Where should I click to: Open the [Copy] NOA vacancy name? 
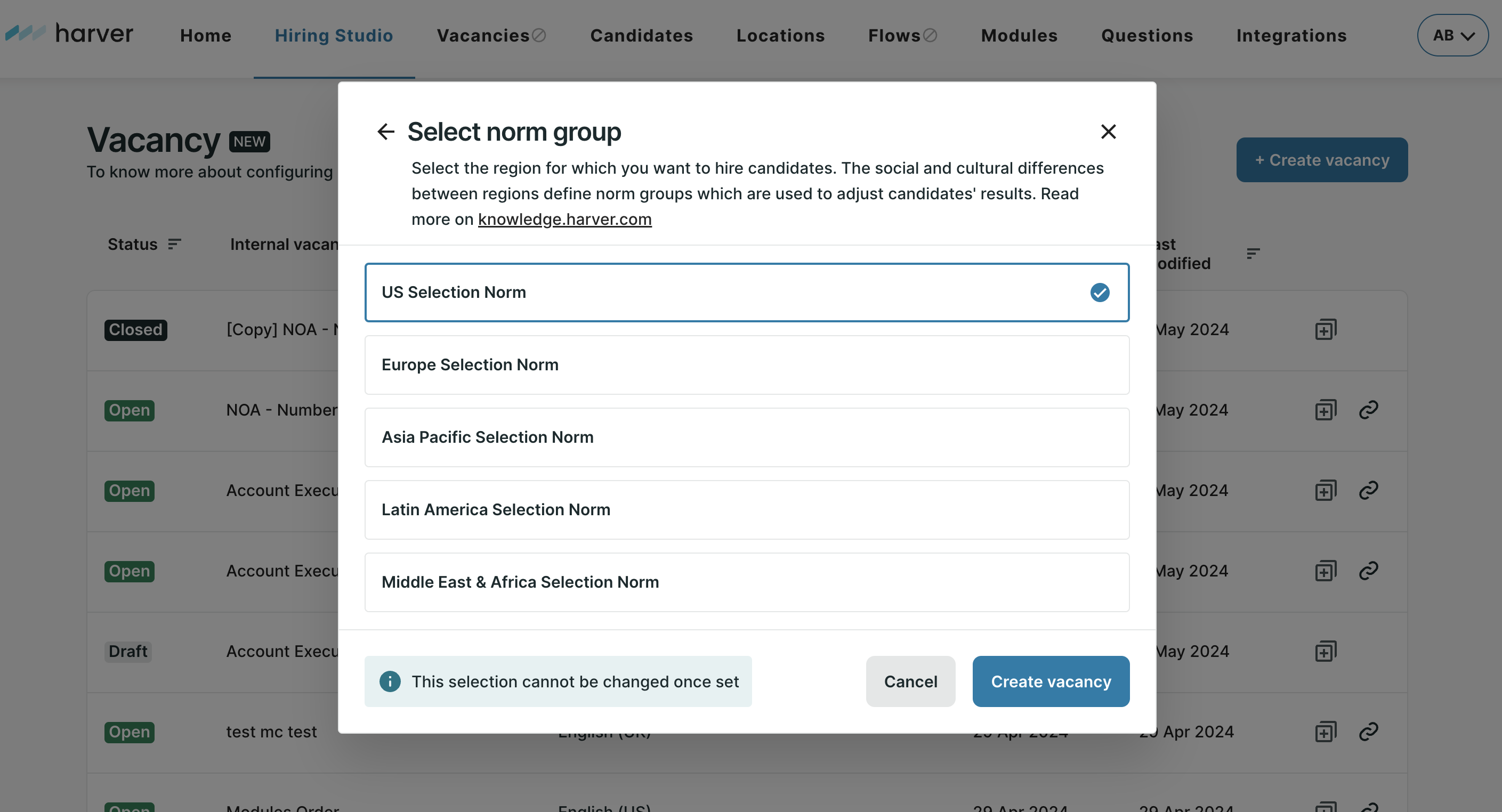[282, 330]
